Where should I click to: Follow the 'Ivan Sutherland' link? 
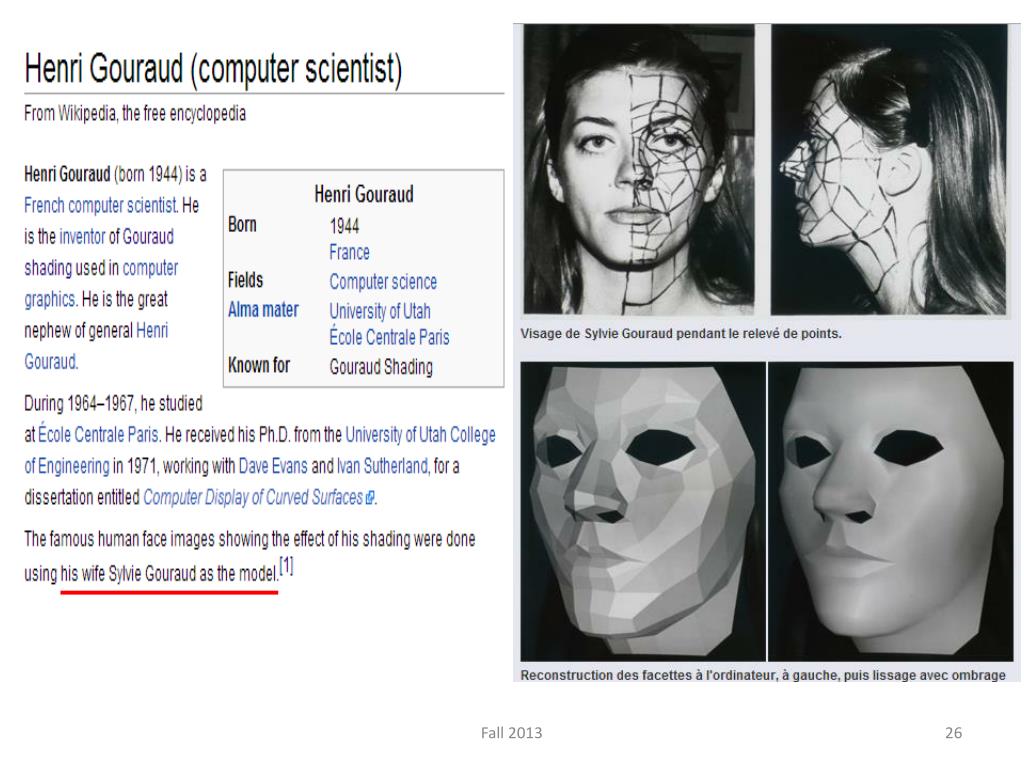click(x=382, y=466)
